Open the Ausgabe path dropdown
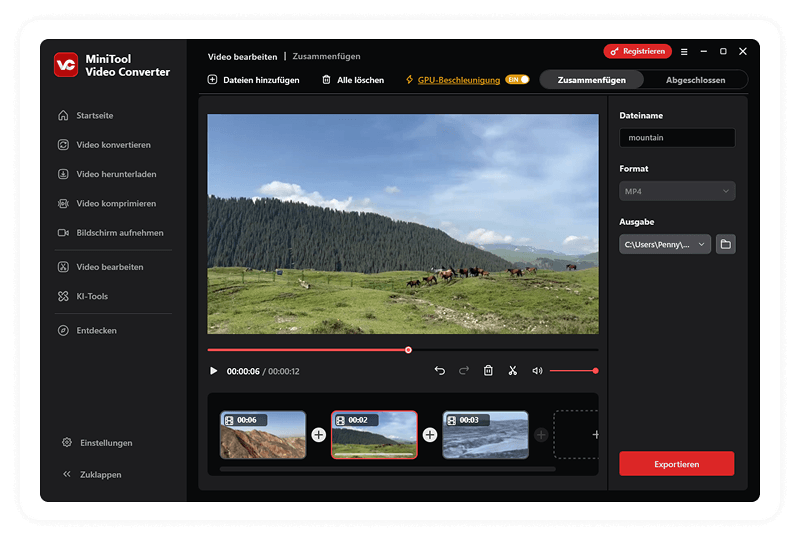The image size is (800, 540). (664, 244)
